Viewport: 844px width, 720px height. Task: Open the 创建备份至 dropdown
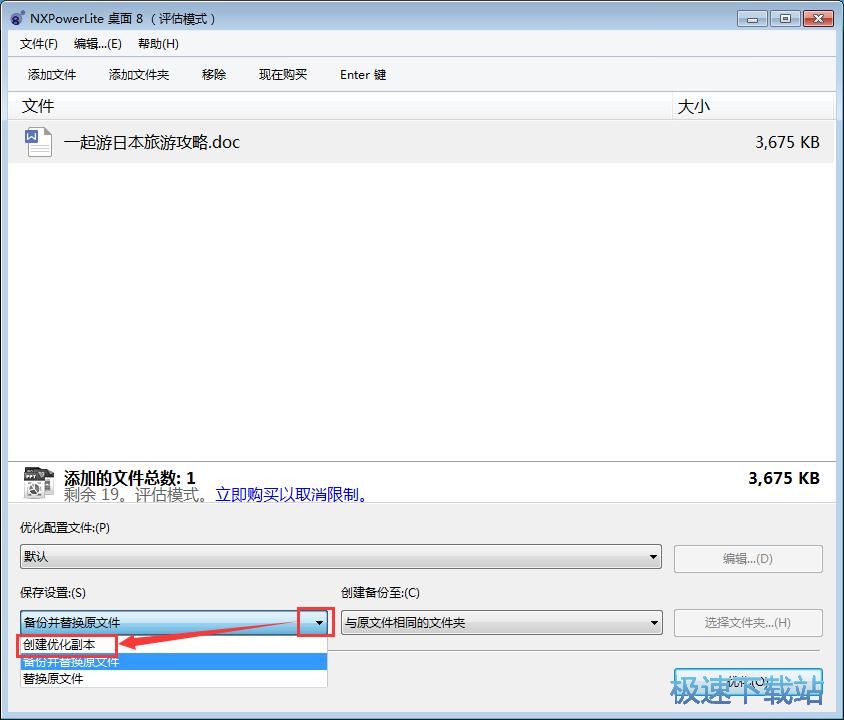pyautogui.click(x=502, y=623)
